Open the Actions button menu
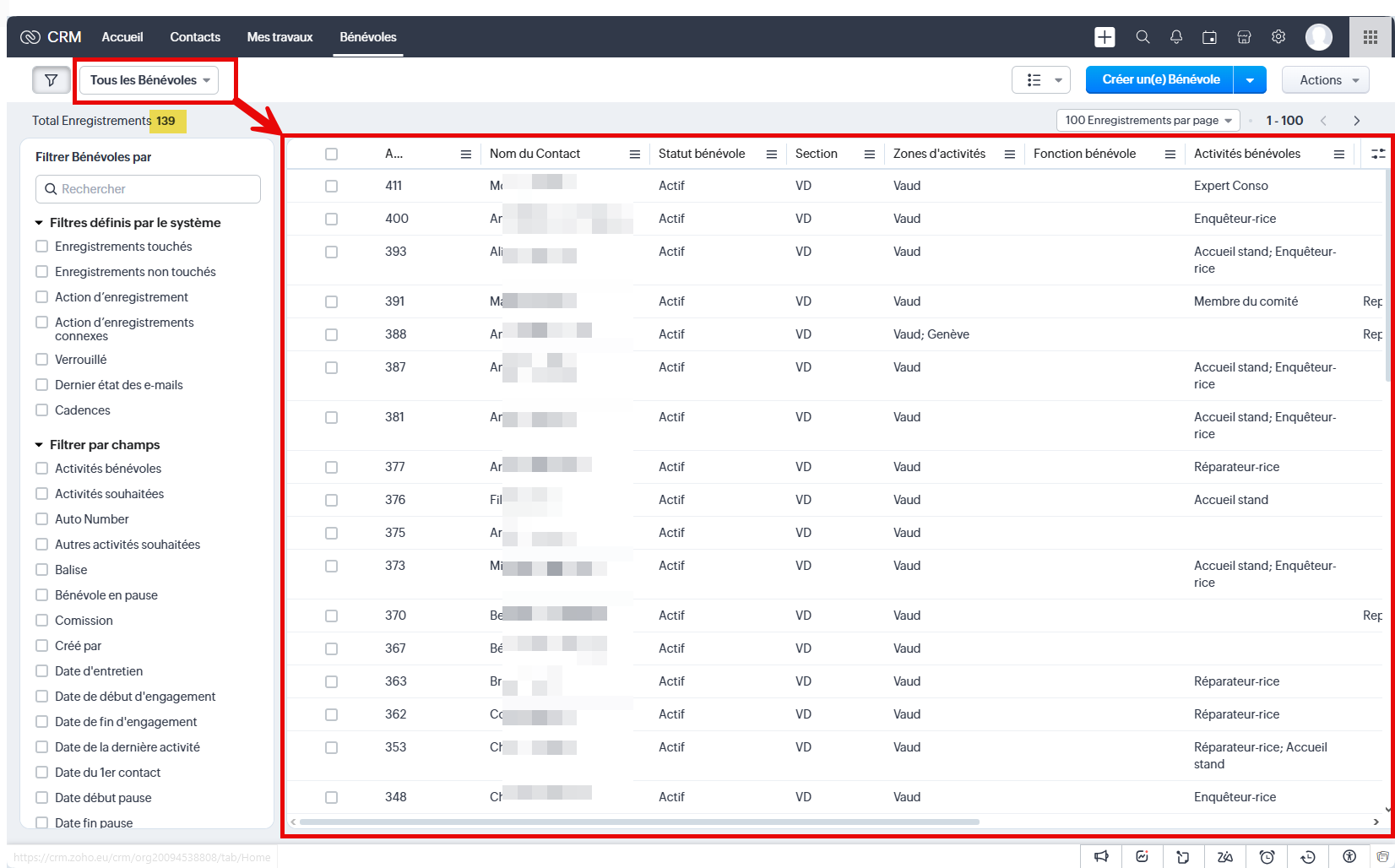 coord(1324,80)
